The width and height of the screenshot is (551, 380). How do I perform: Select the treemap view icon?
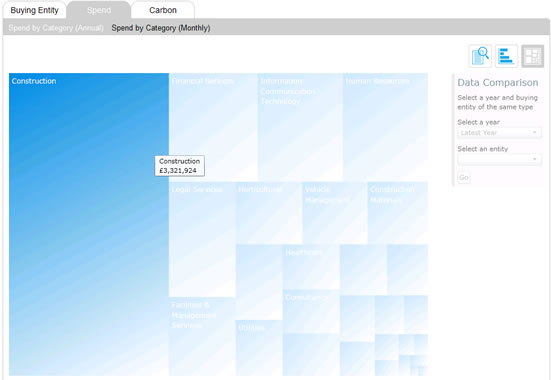[532, 56]
